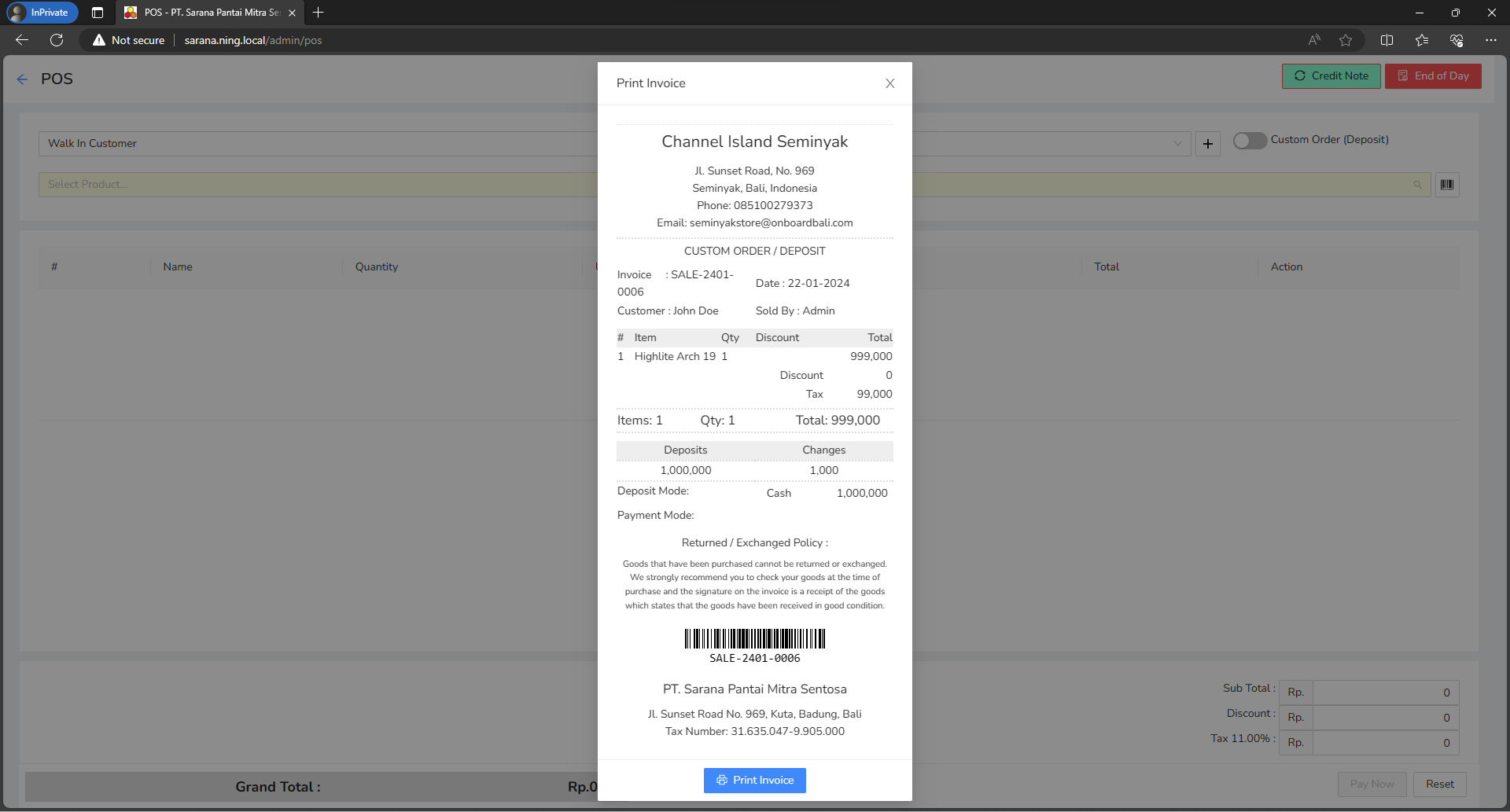
Task: Click the Deposits value 1,000,000
Action: (x=686, y=471)
